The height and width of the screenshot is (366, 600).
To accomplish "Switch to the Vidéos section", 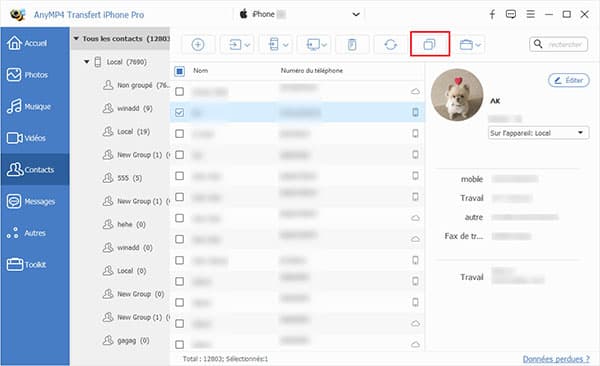I will [34, 138].
